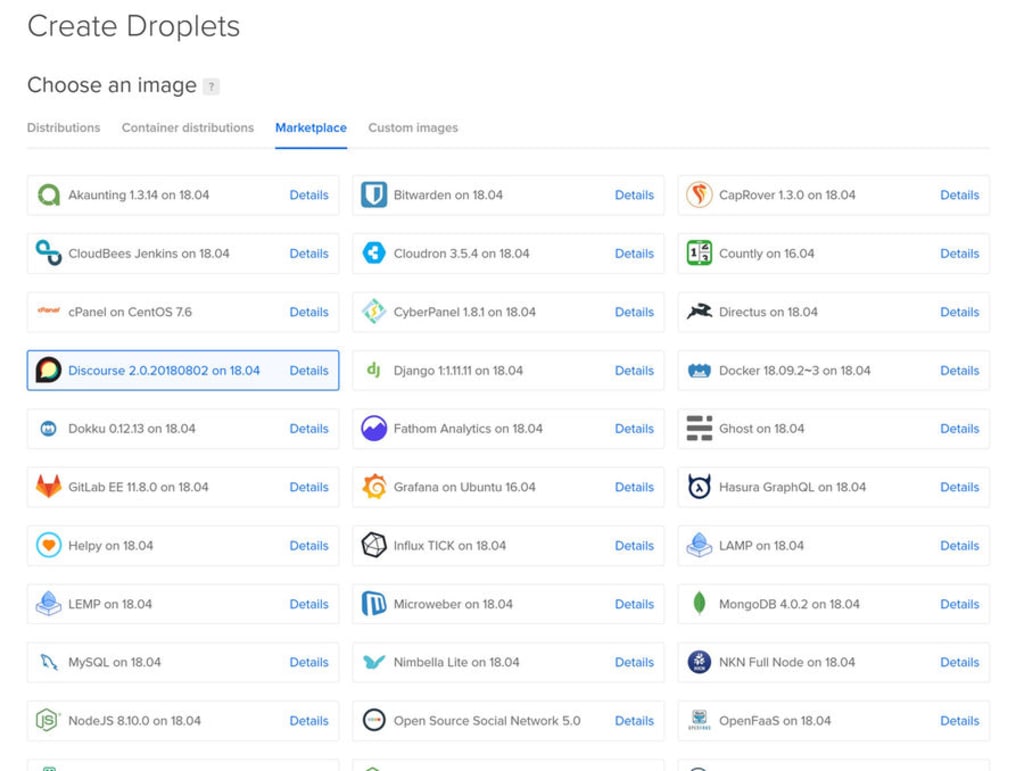This screenshot has width=1024, height=771.
Task: Click the OpenFaaS logo icon
Action: pos(699,720)
